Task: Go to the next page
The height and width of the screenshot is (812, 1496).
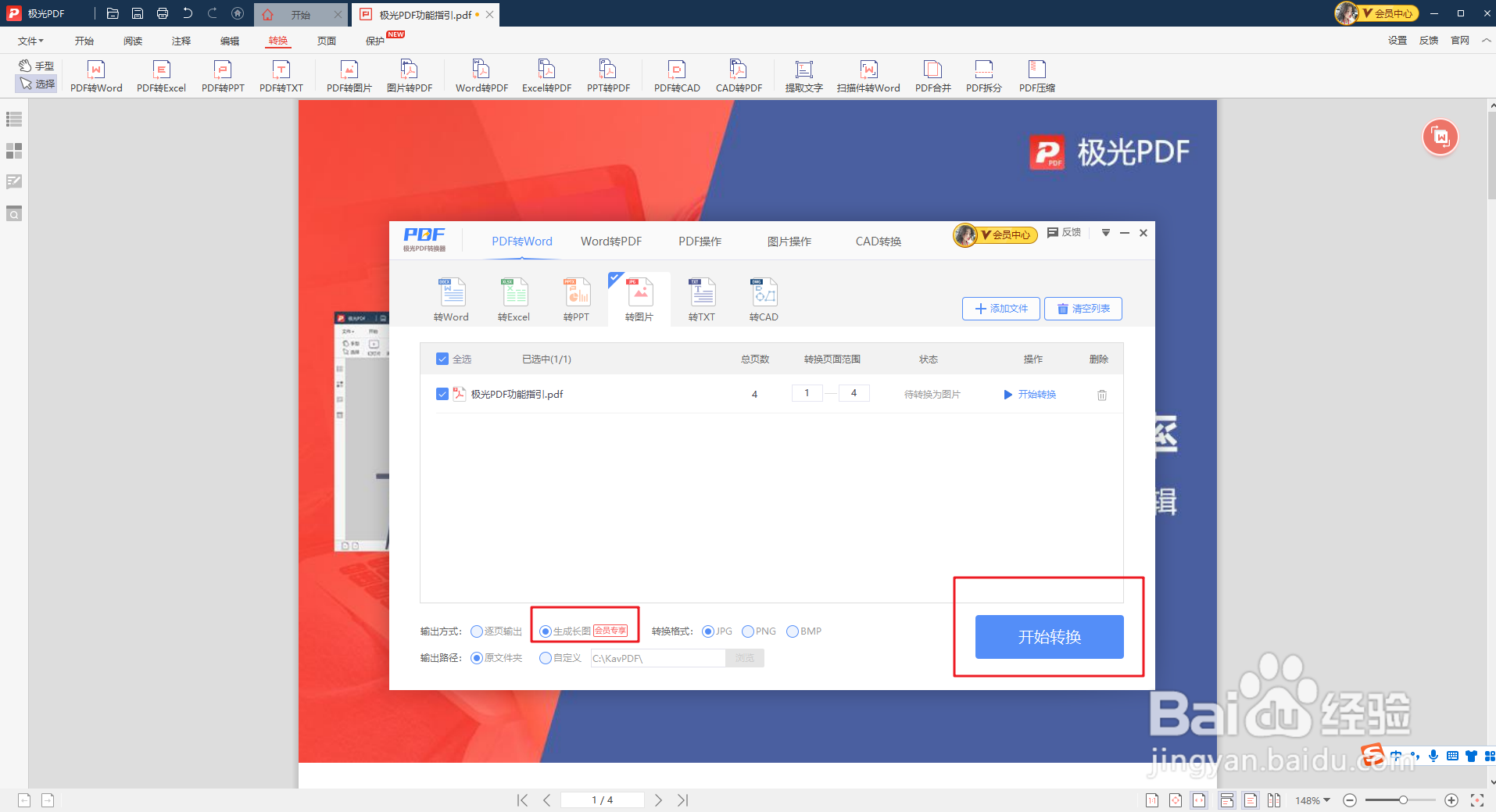Action: click(x=658, y=800)
